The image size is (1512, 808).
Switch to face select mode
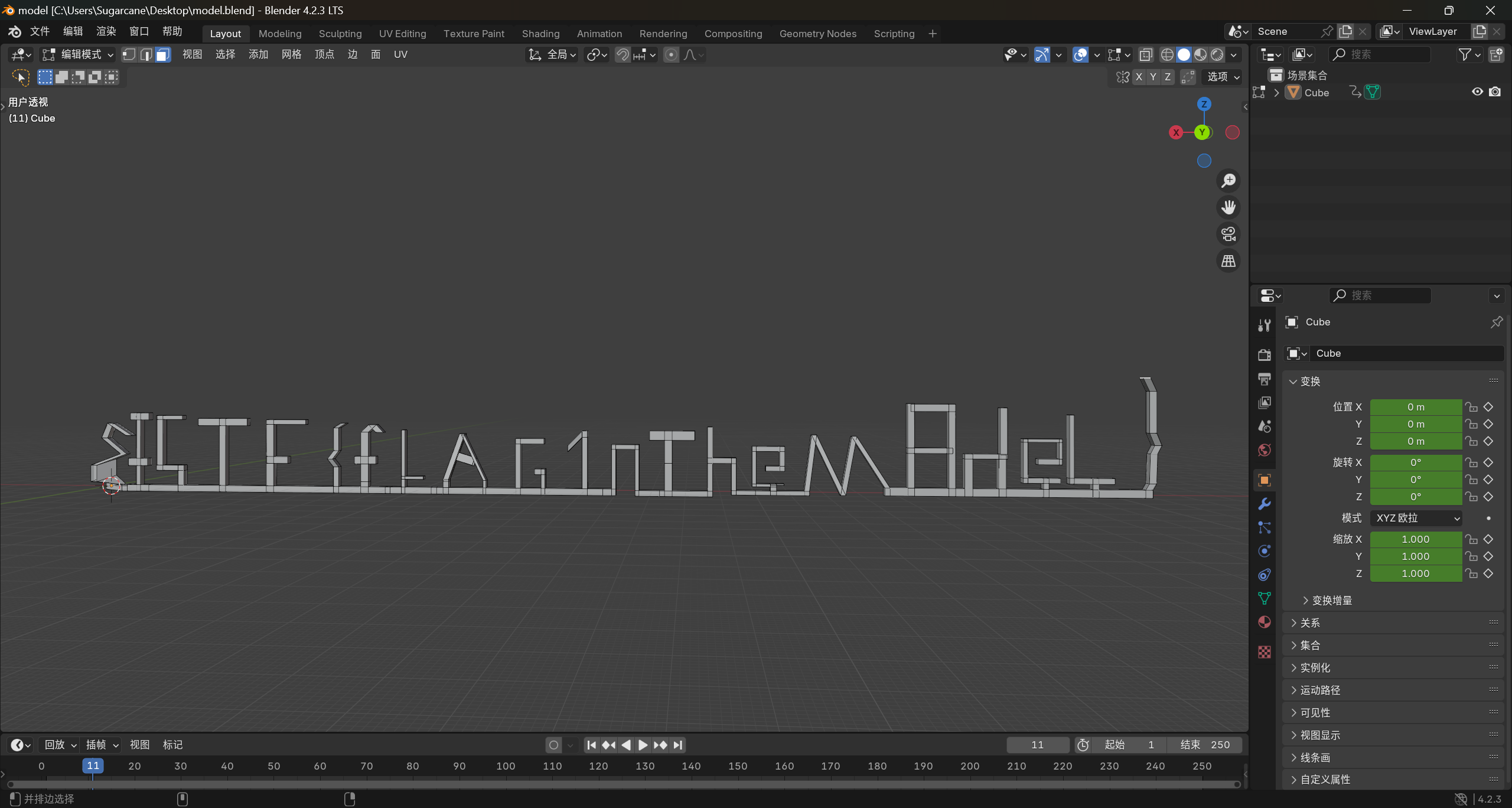coord(163,55)
